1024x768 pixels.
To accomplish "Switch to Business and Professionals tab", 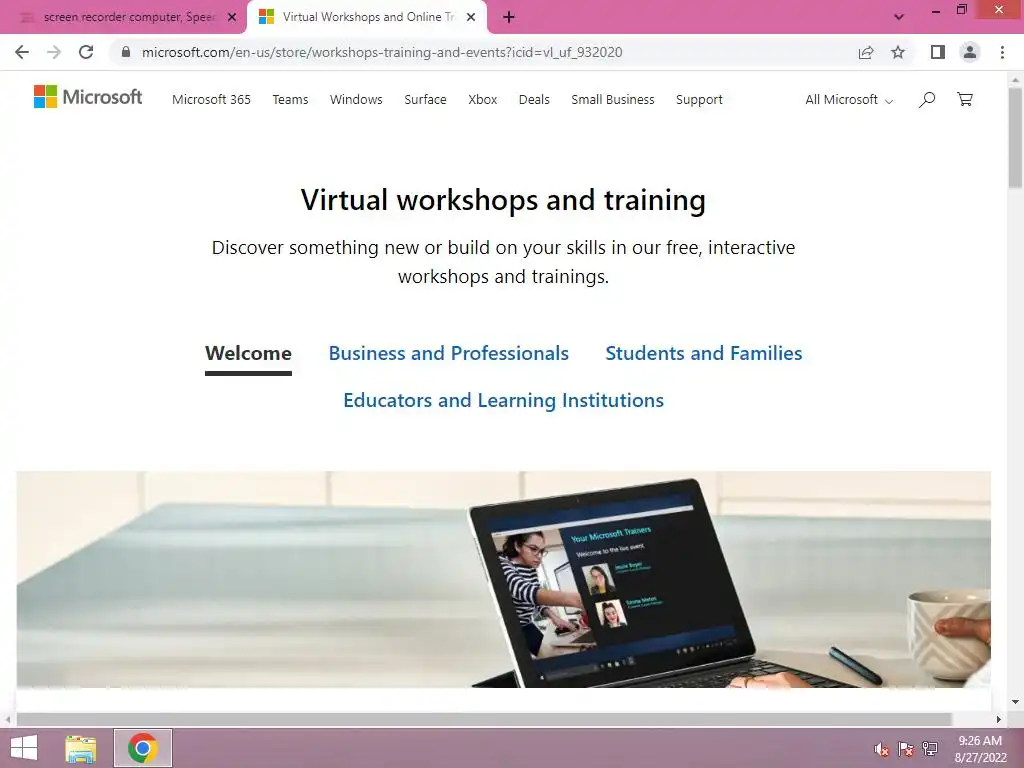I will tap(449, 353).
